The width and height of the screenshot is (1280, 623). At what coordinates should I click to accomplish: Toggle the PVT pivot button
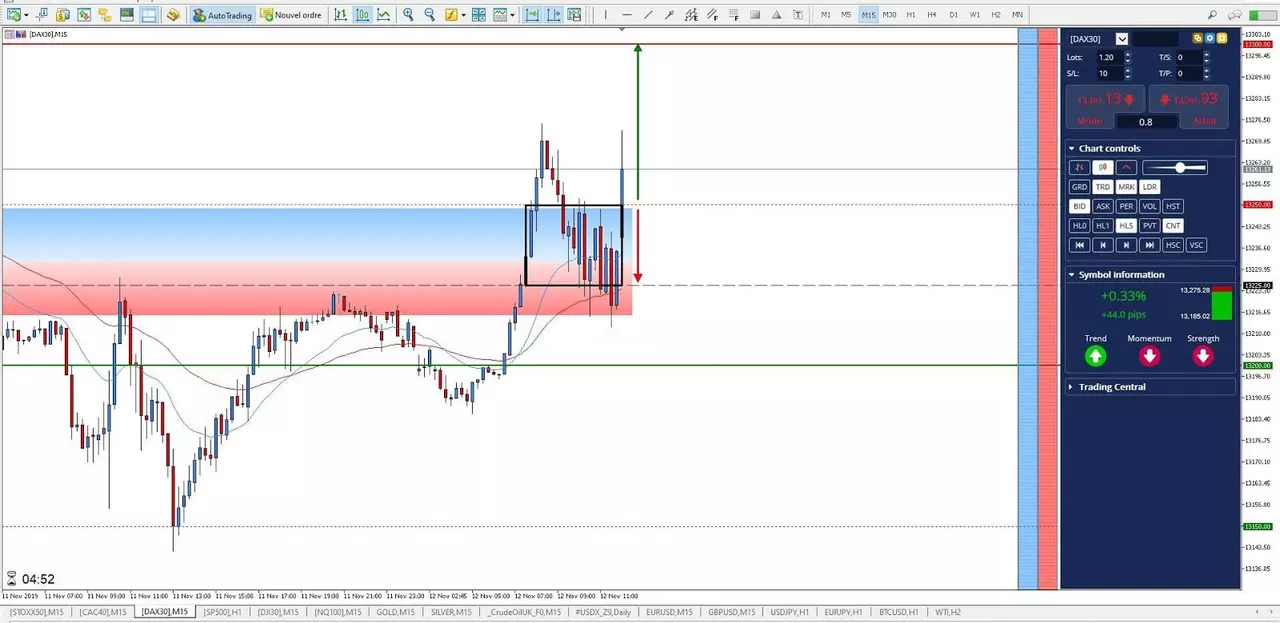pyautogui.click(x=1150, y=226)
